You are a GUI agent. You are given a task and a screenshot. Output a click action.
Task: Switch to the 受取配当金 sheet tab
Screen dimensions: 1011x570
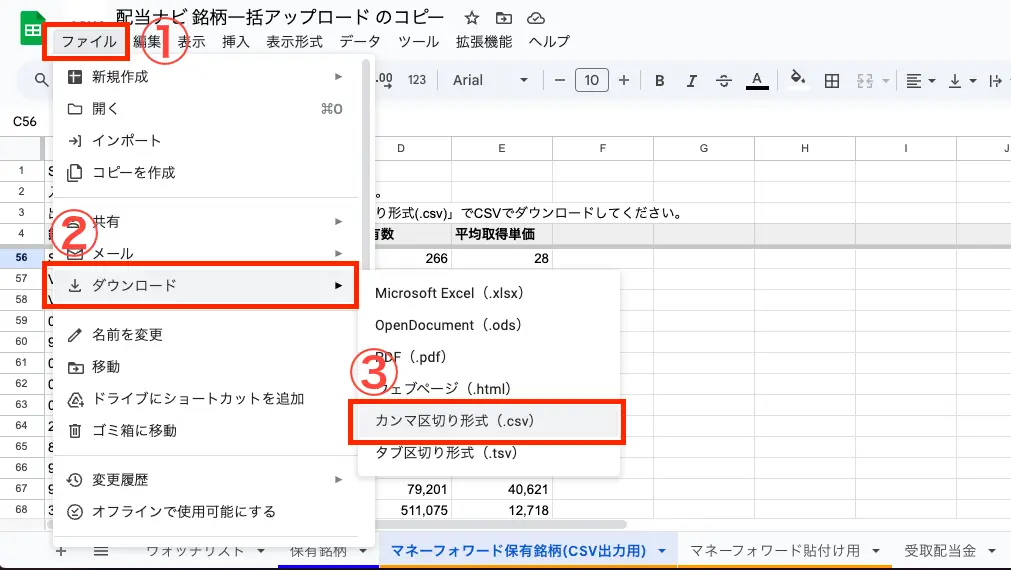pyautogui.click(x=940, y=551)
